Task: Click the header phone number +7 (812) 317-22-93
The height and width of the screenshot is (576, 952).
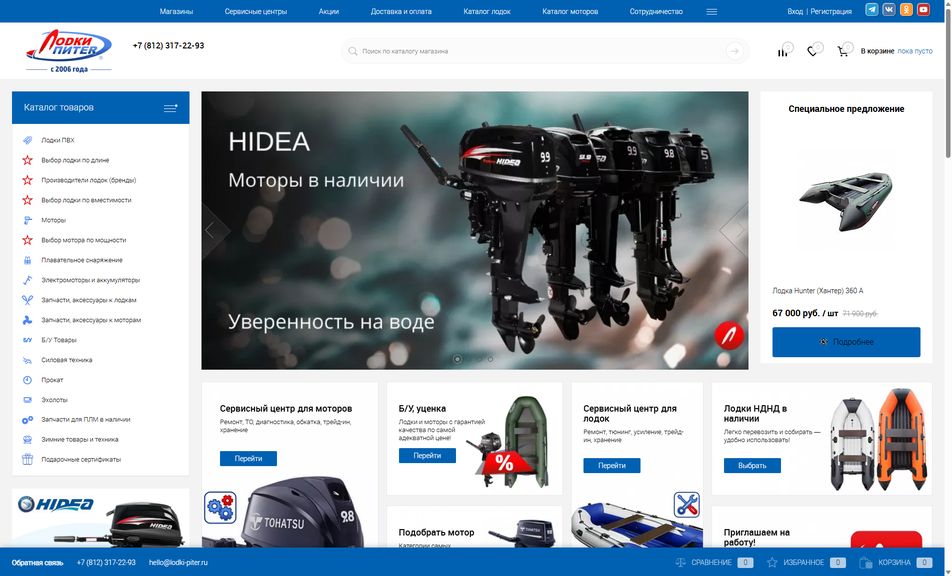Action: point(168,46)
